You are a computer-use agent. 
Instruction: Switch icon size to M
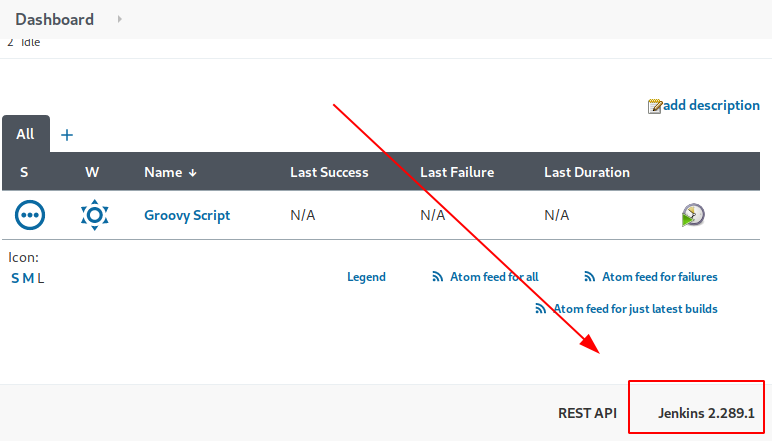tap(28, 278)
